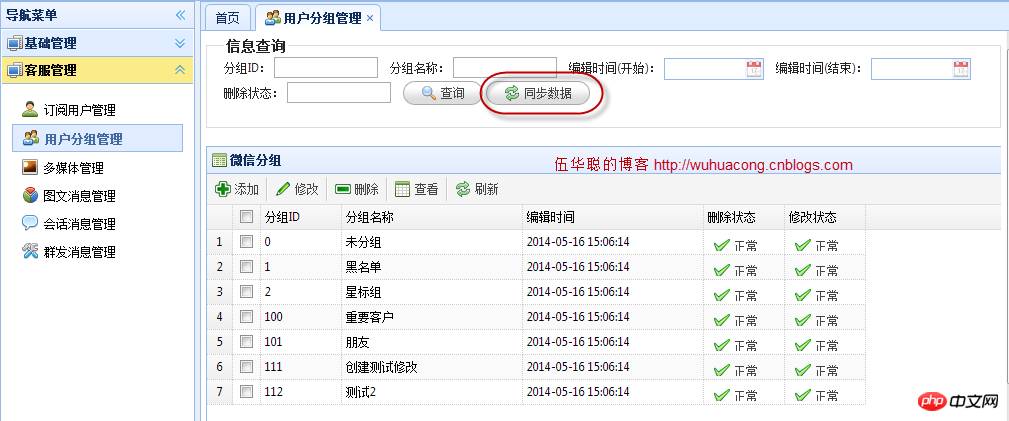This screenshot has height=421, width=1009.
Task: Click the monitor icon beside 基础管理
Action: click(14, 43)
